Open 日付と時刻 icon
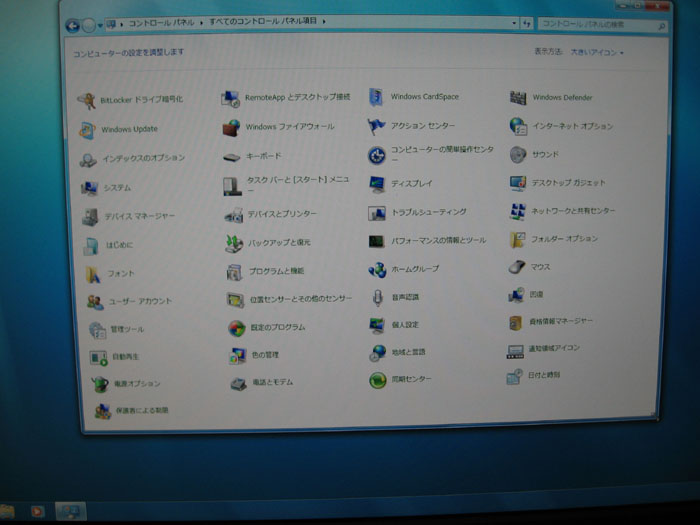The height and width of the screenshot is (525, 700). (514, 376)
